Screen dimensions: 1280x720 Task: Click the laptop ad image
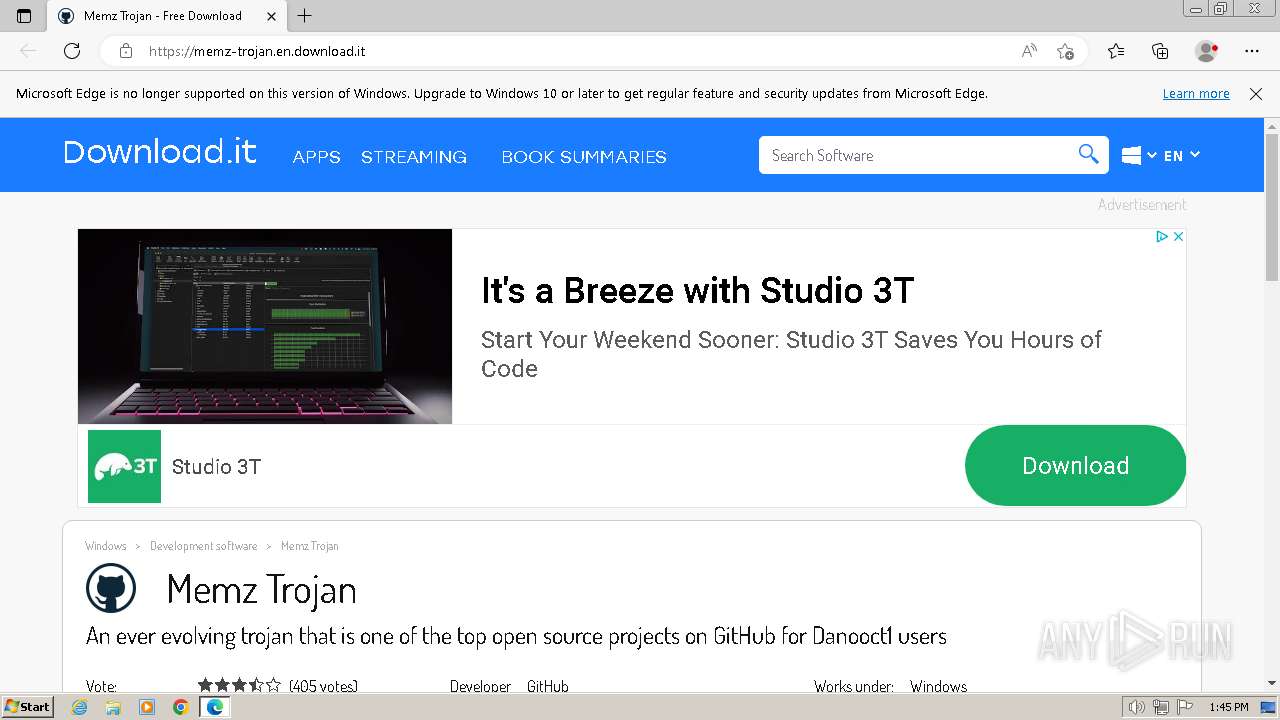(x=265, y=326)
